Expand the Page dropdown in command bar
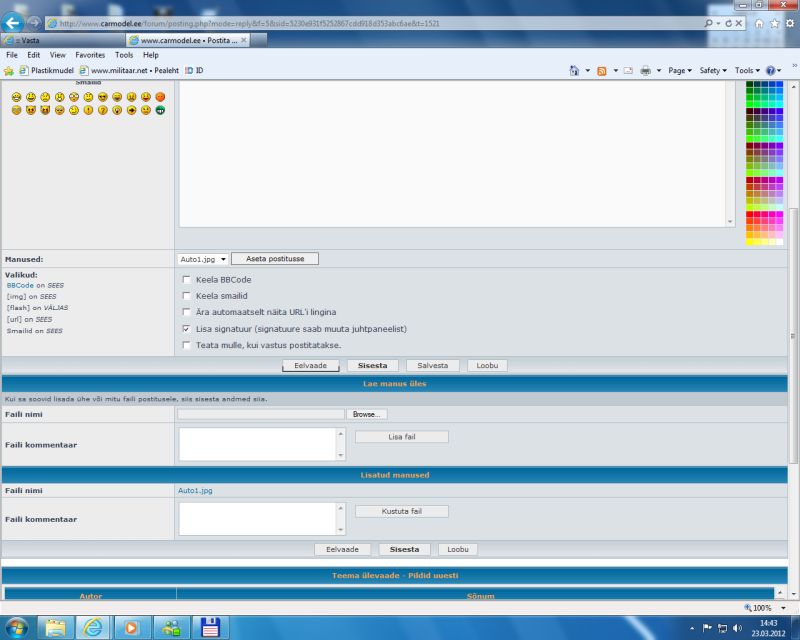Screen dimensions: 800x640 click(x=681, y=71)
